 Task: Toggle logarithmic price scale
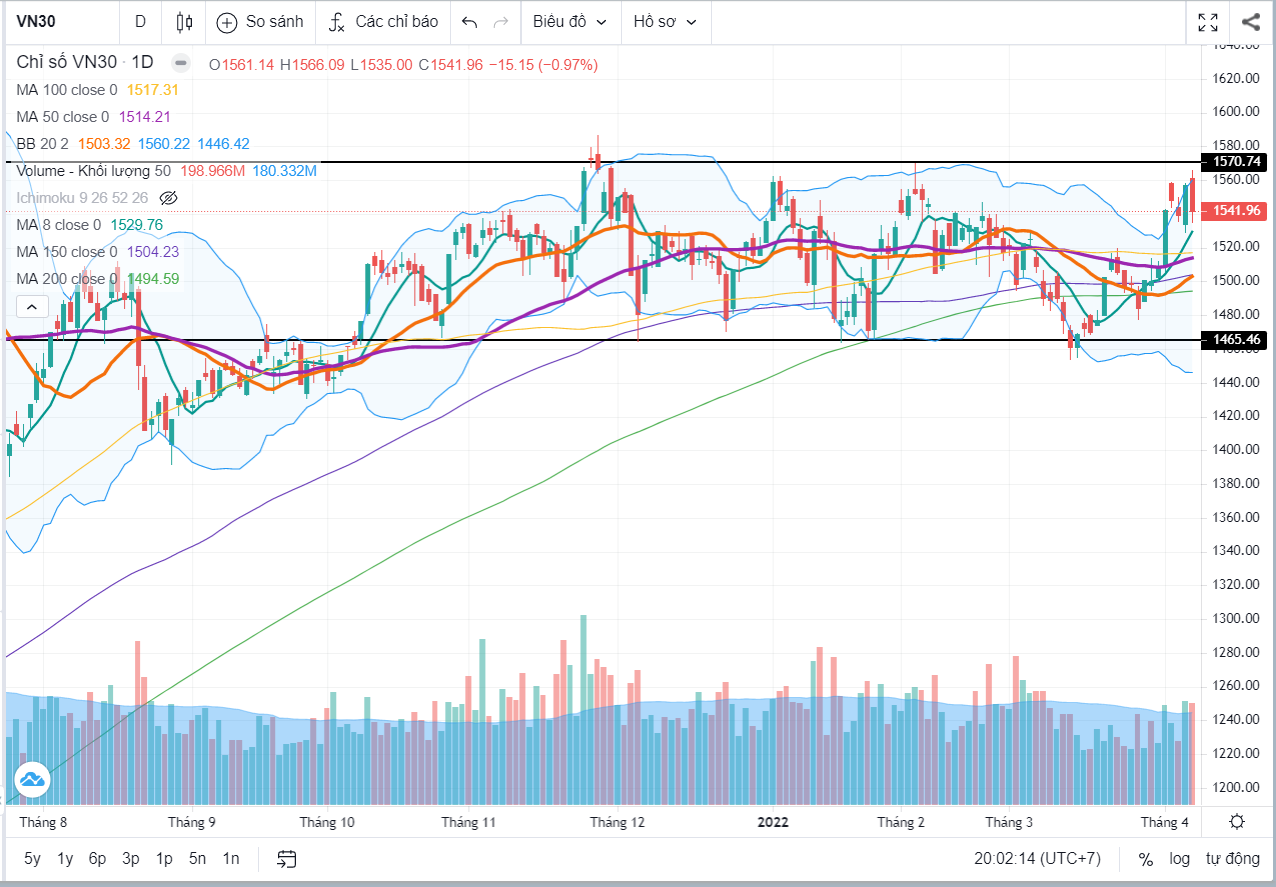(x=1180, y=858)
